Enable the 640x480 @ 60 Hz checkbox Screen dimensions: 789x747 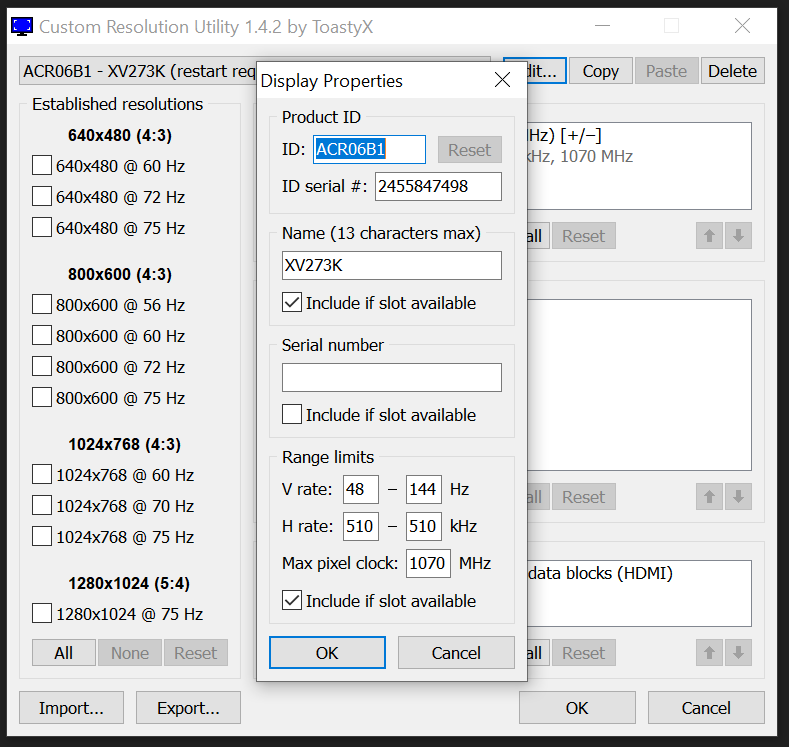[42, 166]
